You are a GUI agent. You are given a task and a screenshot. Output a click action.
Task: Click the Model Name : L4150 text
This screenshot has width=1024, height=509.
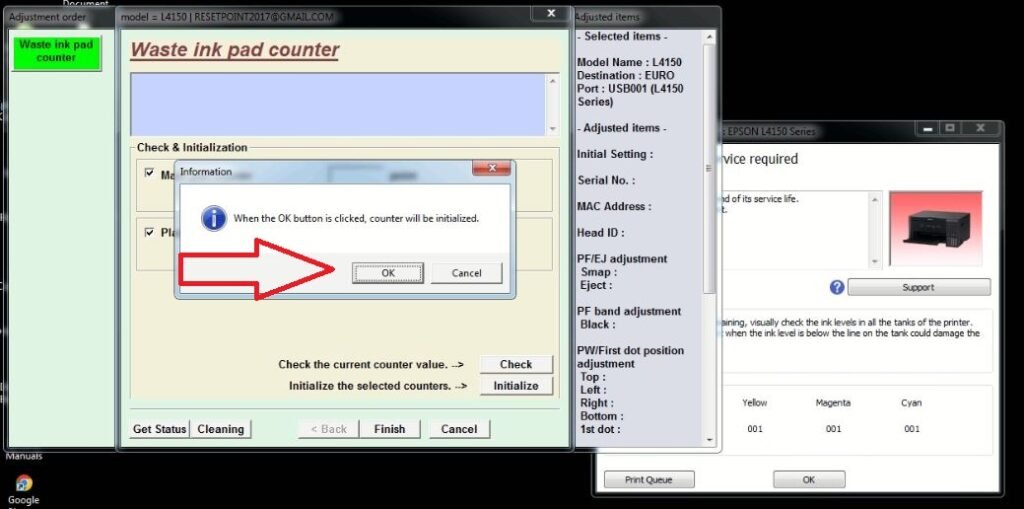[x=629, y=63]
